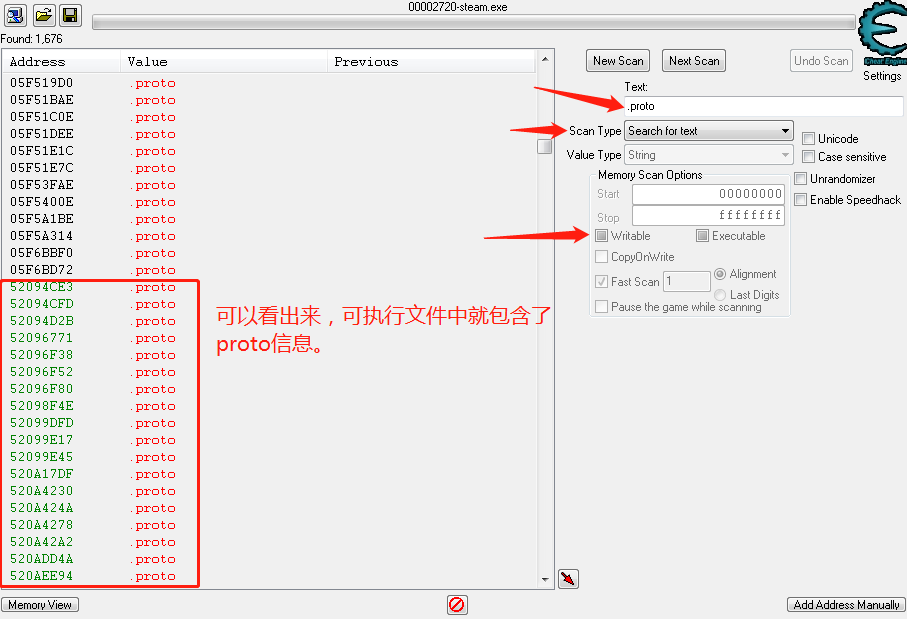Click the red arrow add-to-addresslist icon
Viewport: 907px width, 619px height.
tap(568, 579)
